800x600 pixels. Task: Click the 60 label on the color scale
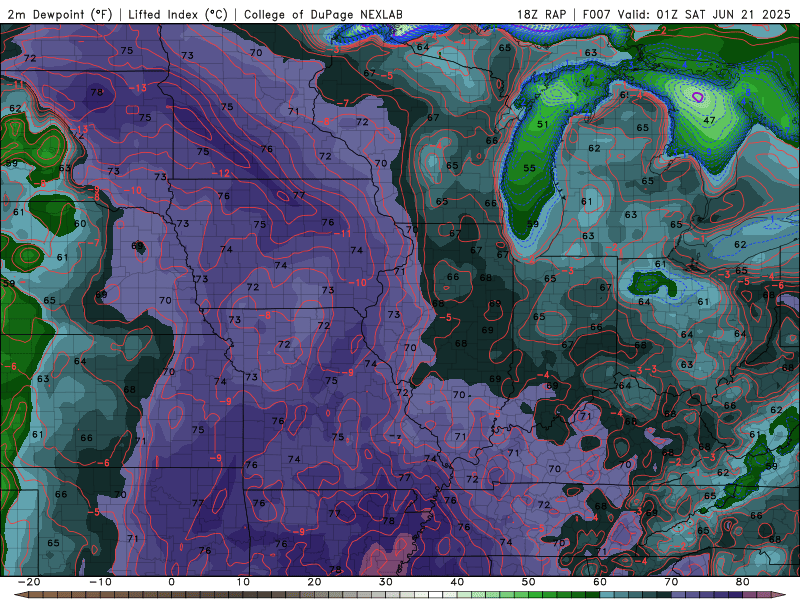click(600, 582)
